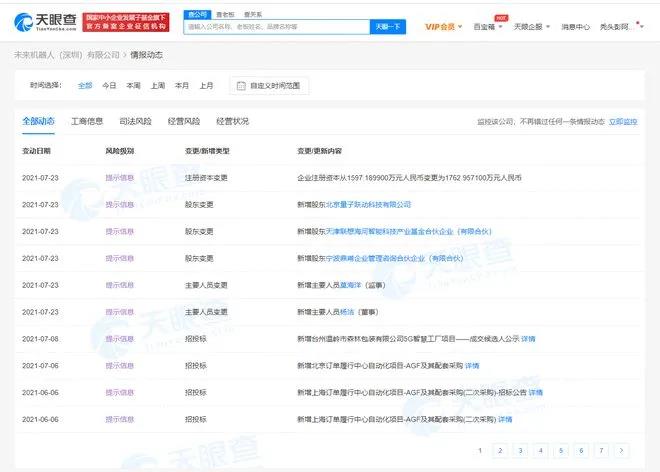Select the 今日 time filter
This screenshot has height=472, width=660.
(x=109, y=86)
